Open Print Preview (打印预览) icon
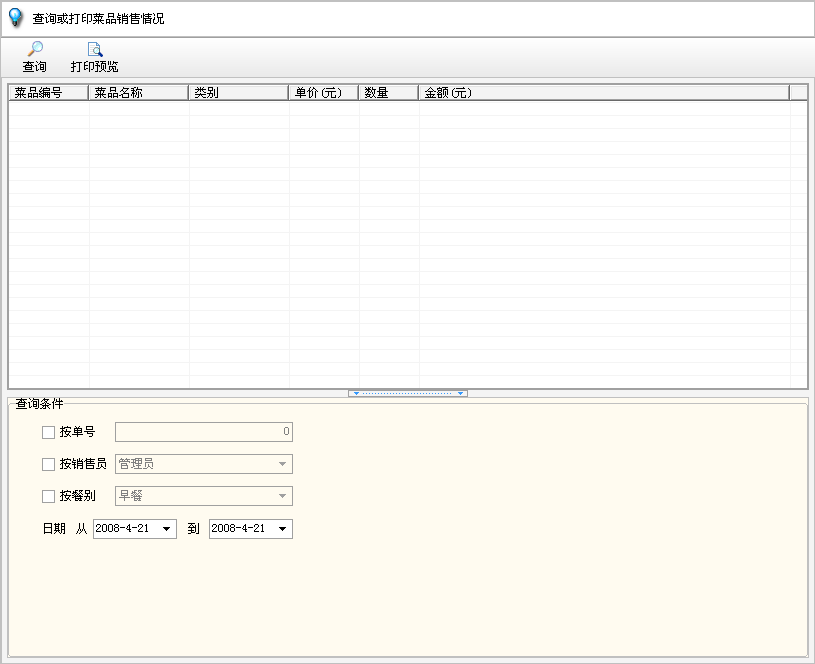The width and height of the screenshot is (815, 664). click(x=94, y=50)
